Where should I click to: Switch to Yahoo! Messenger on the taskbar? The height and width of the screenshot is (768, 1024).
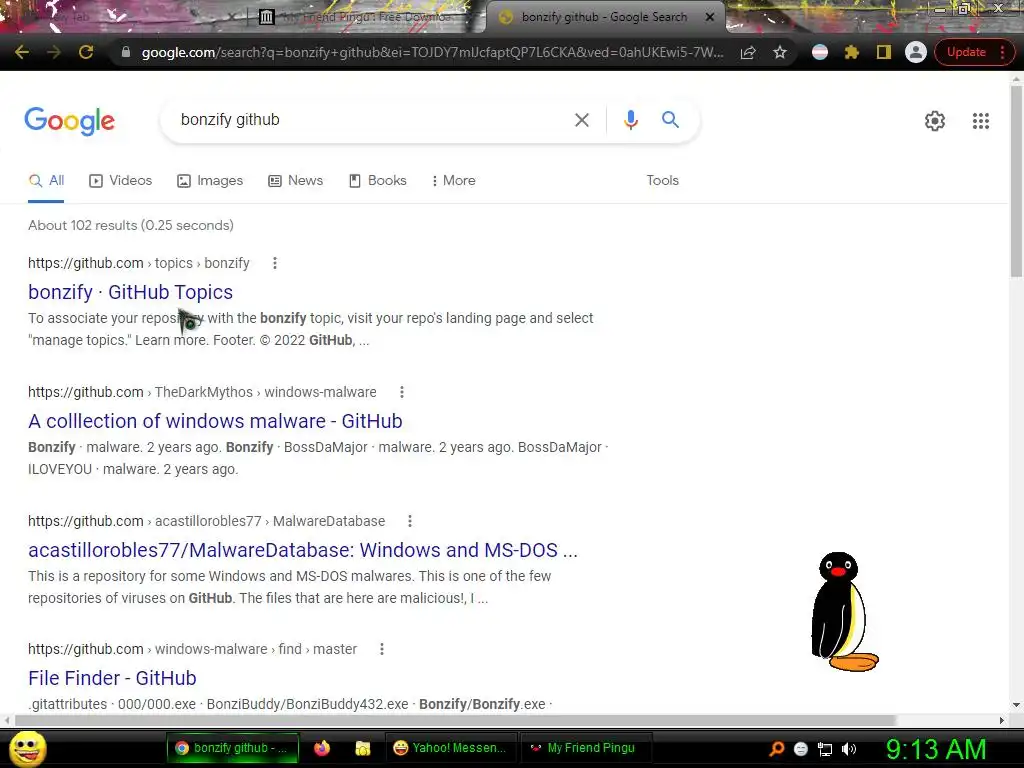point(451,748)
